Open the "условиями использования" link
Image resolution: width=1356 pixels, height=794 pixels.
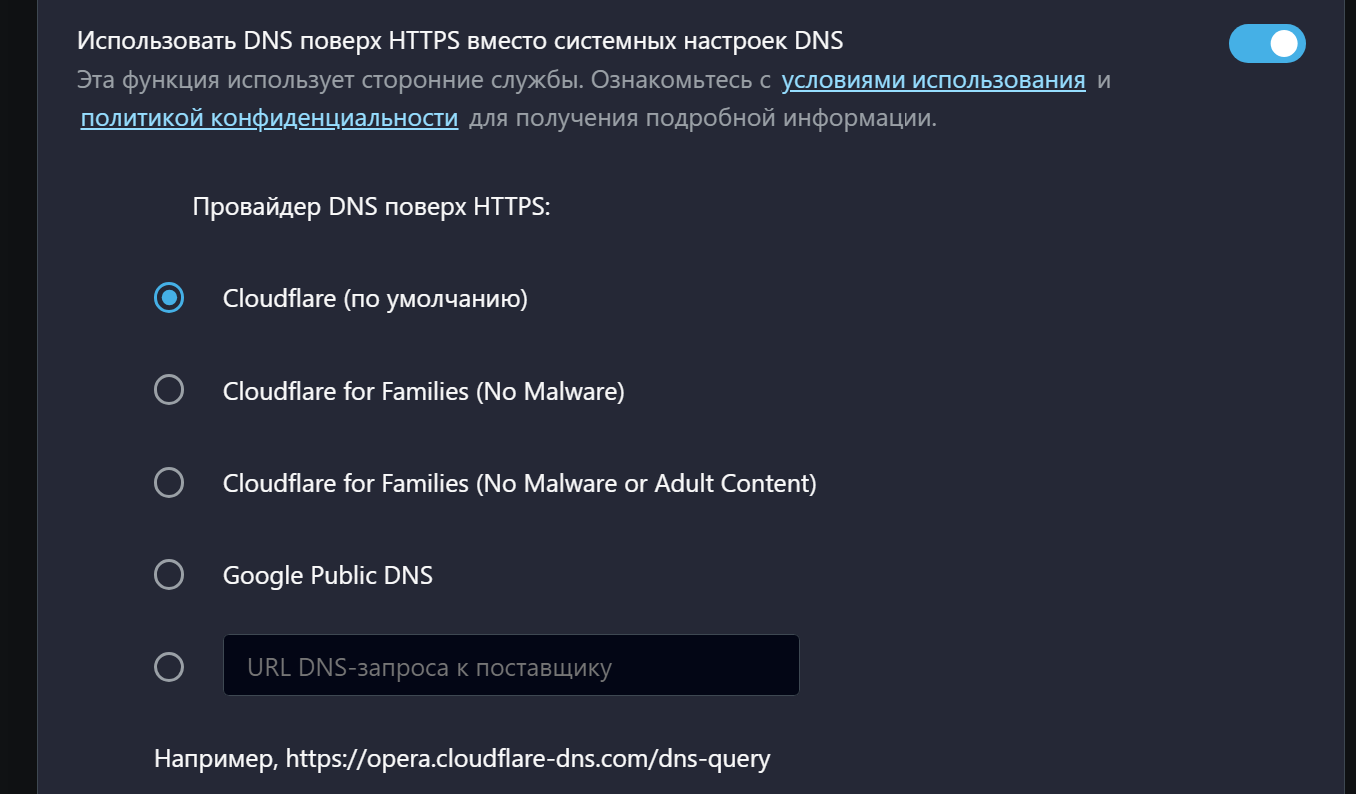[x=933, y=81]
